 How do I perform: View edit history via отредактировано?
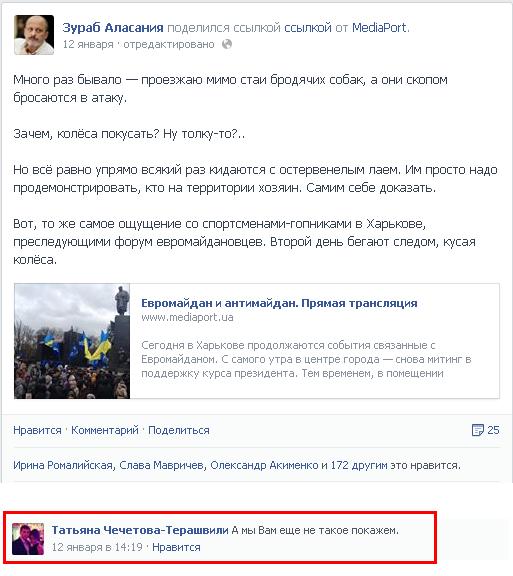click(x=169, y=44)
